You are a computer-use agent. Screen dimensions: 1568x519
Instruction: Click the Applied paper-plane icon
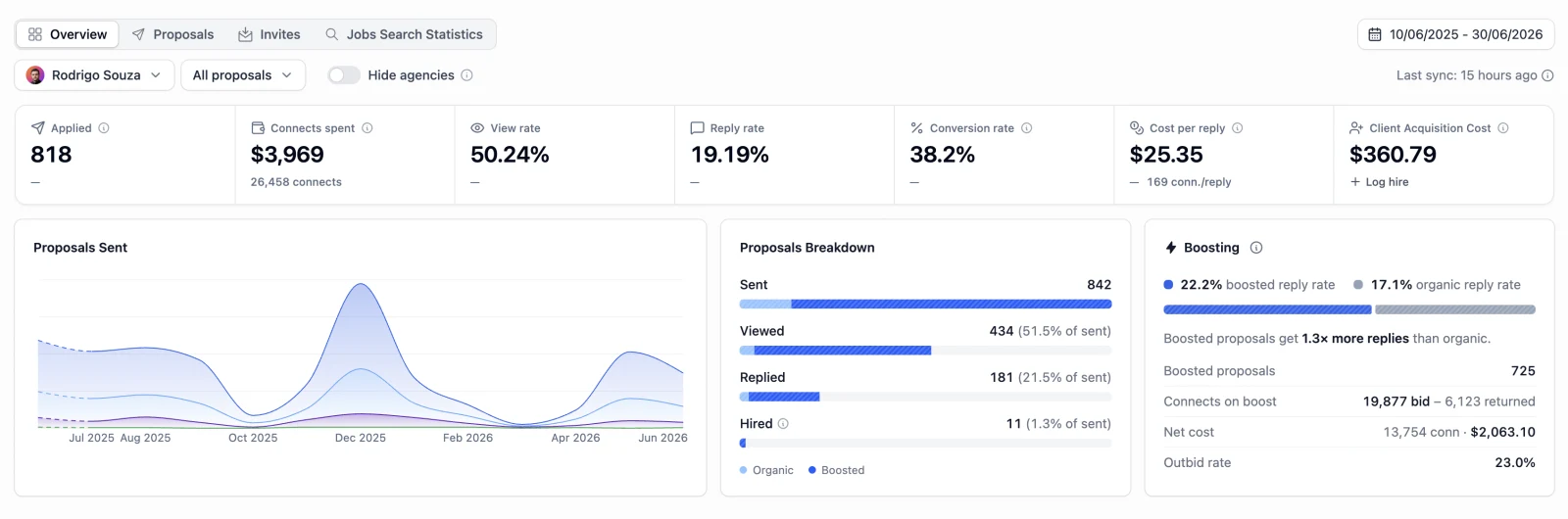(x=38, y=128)
